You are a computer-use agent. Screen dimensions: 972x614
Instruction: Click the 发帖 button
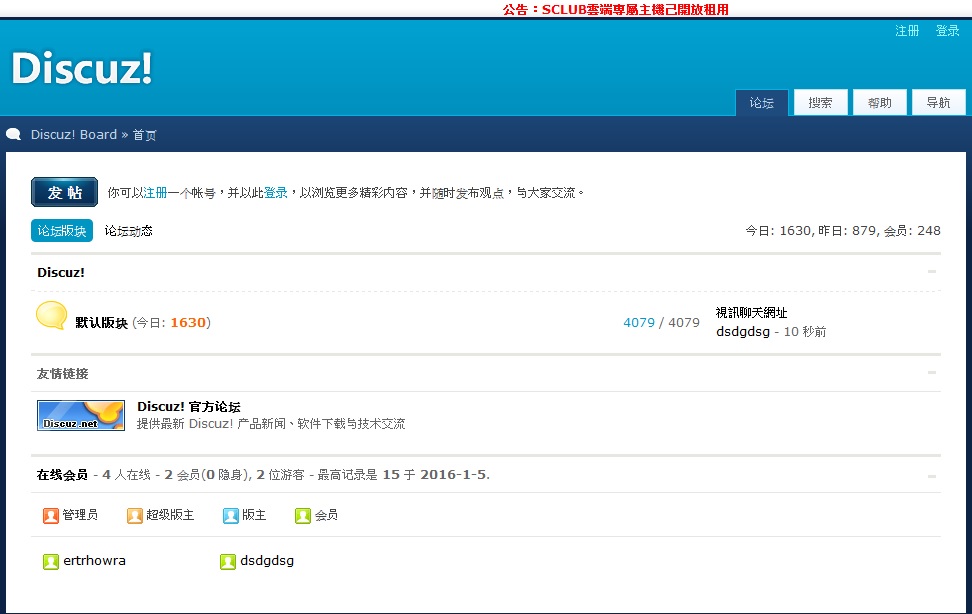(64, 192)
